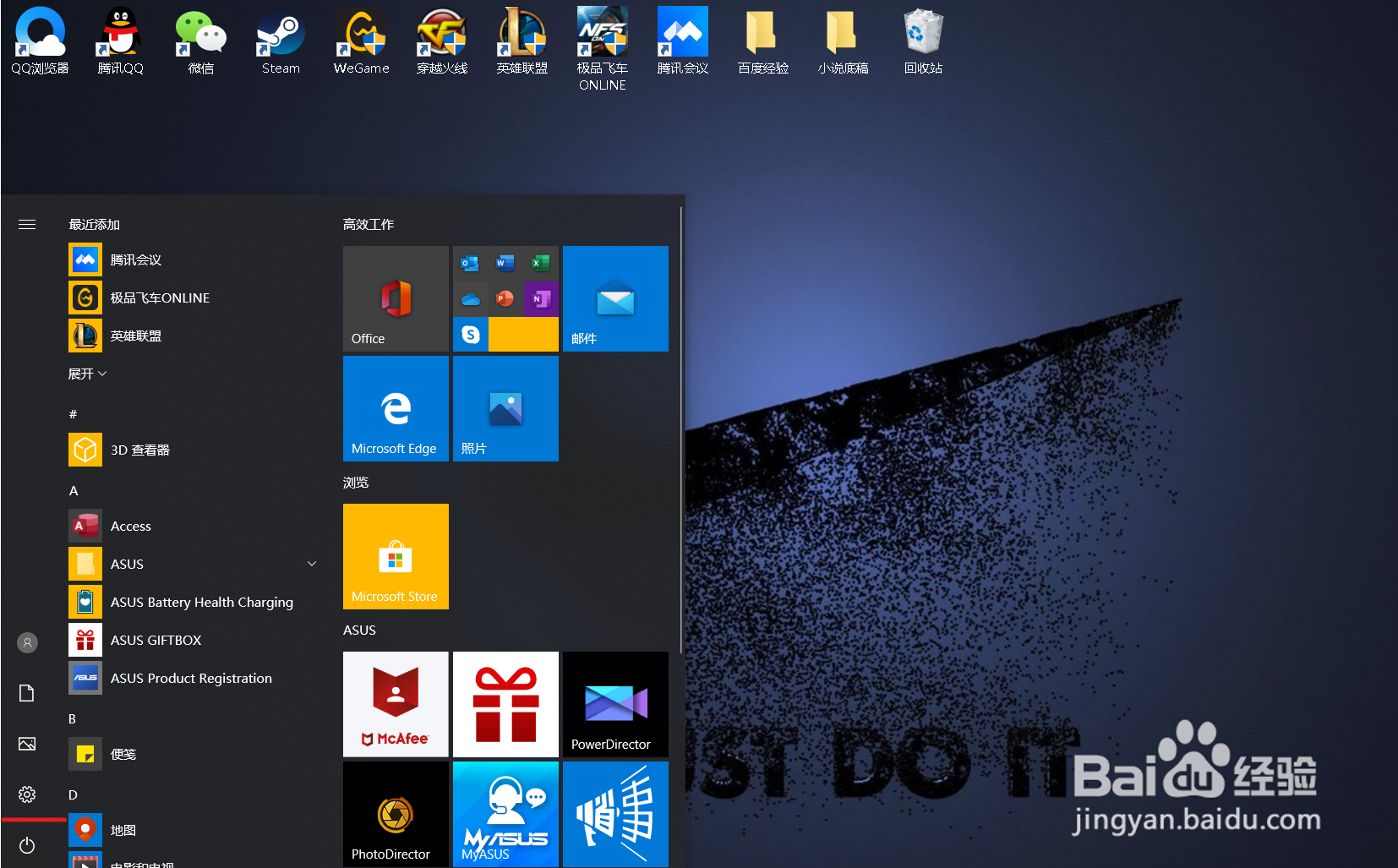Click the ASUS tile group title
1398x868 pixels.
359,630
